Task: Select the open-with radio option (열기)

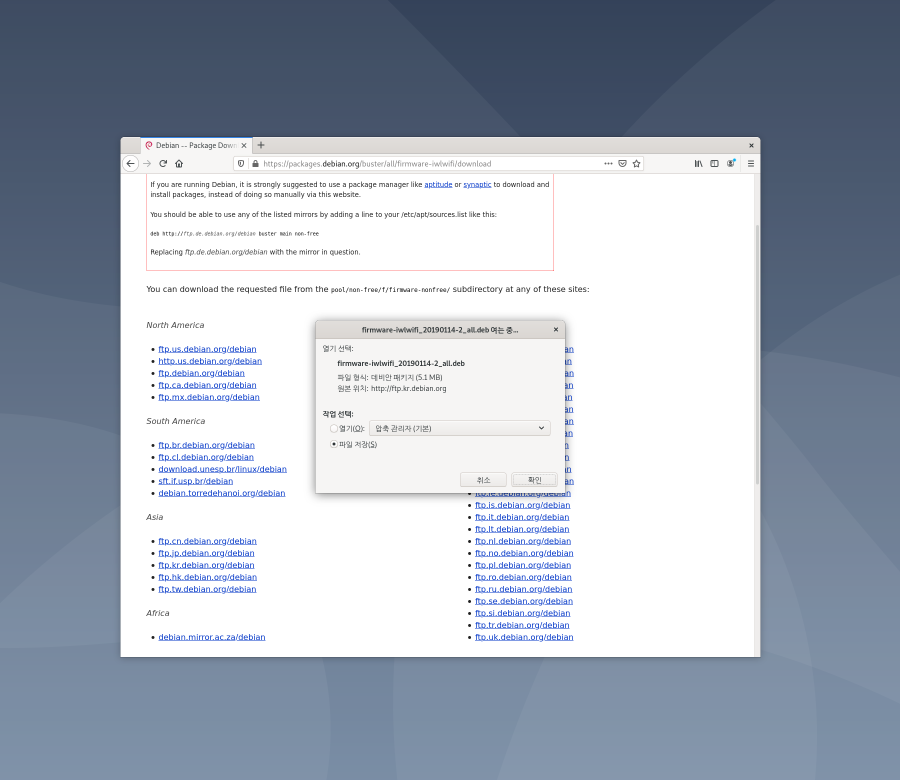Action: pyautogui.click(x=334, y=428)
